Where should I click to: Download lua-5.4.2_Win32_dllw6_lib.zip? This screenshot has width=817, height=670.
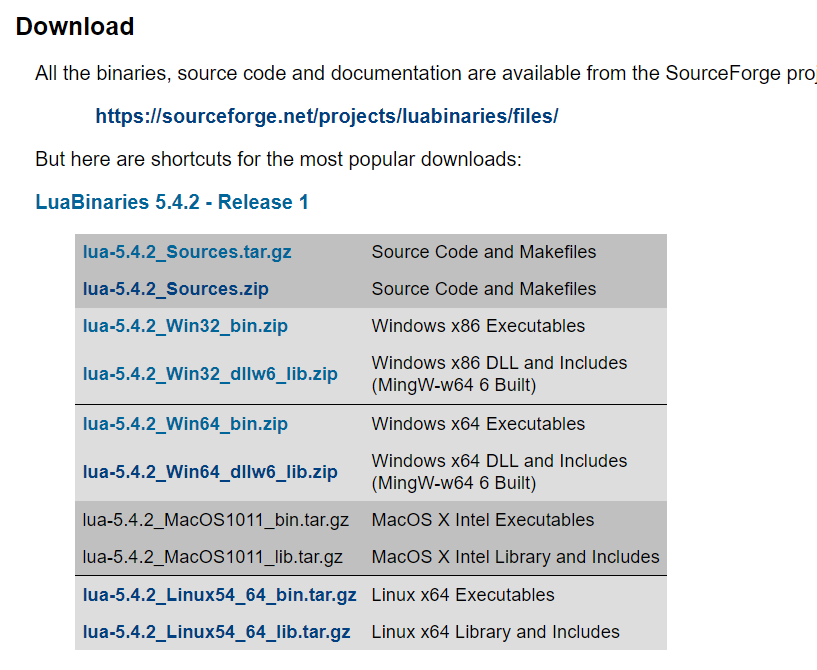[210, 374]
